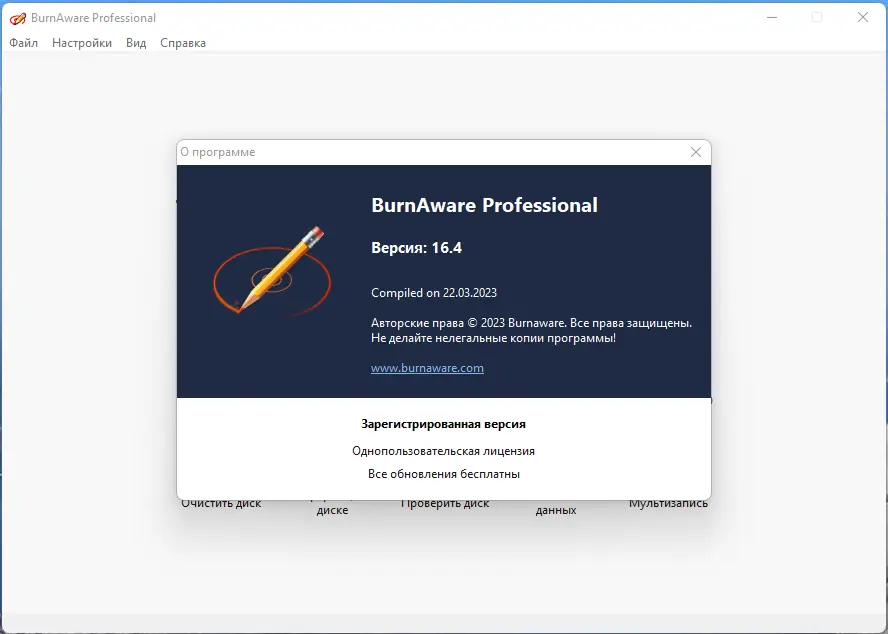This screenshot has width=888, height=634.
Task: Click the Все обновления бесплатны text
Action: 443,474
